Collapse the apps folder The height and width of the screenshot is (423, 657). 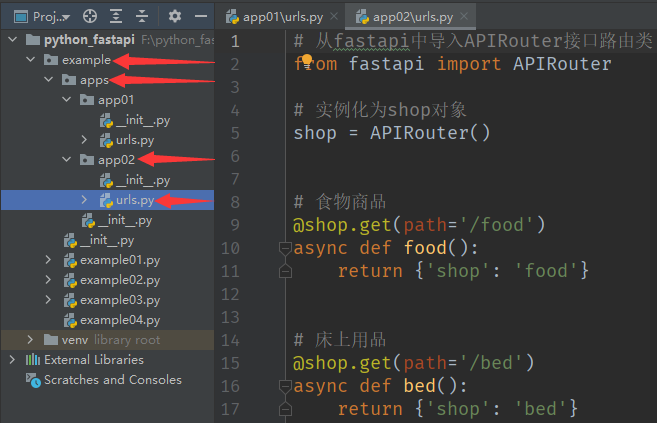[49, 80]
